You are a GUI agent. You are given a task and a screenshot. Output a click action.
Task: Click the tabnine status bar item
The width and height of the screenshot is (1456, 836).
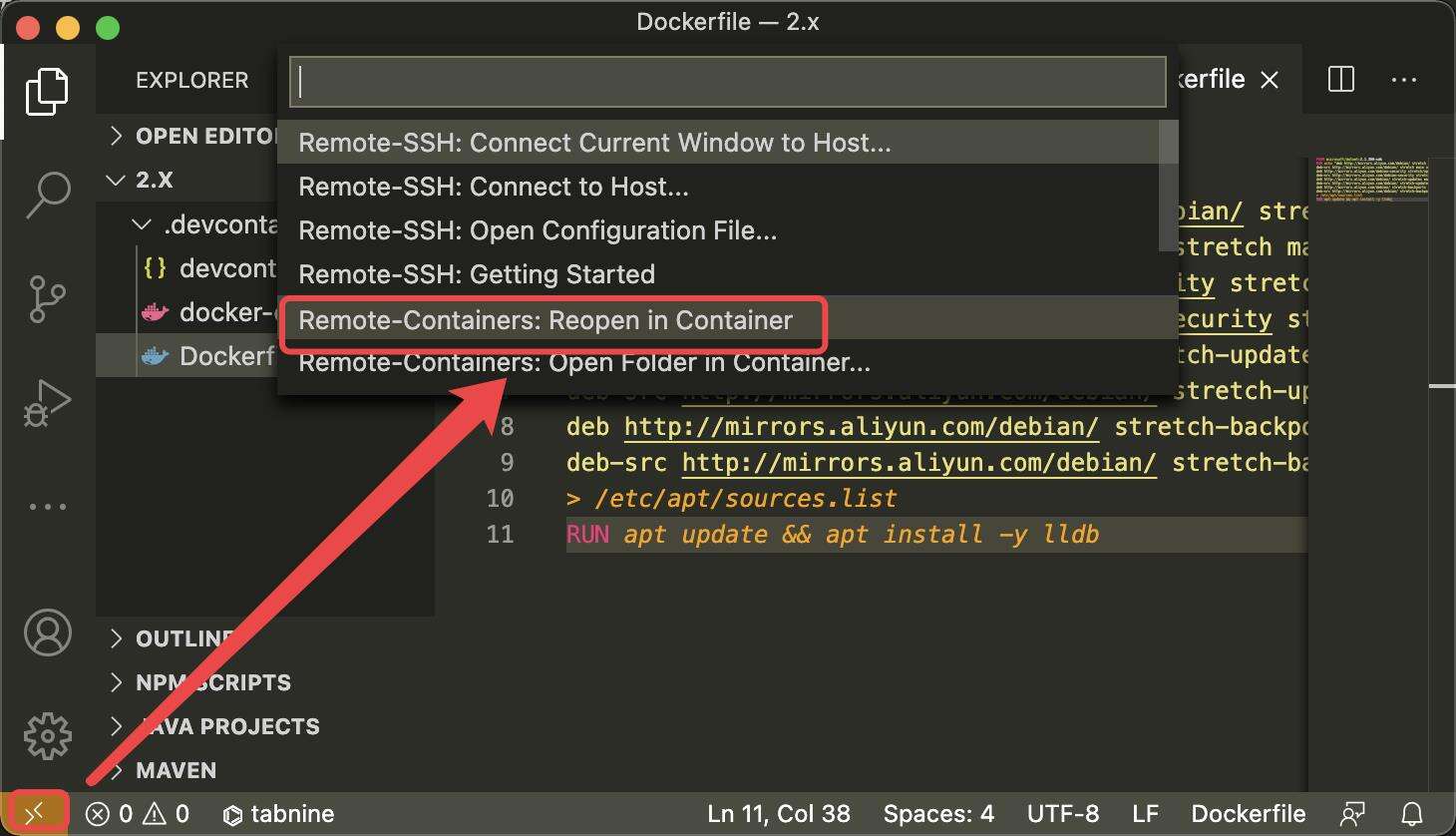(x=278, y=814)
